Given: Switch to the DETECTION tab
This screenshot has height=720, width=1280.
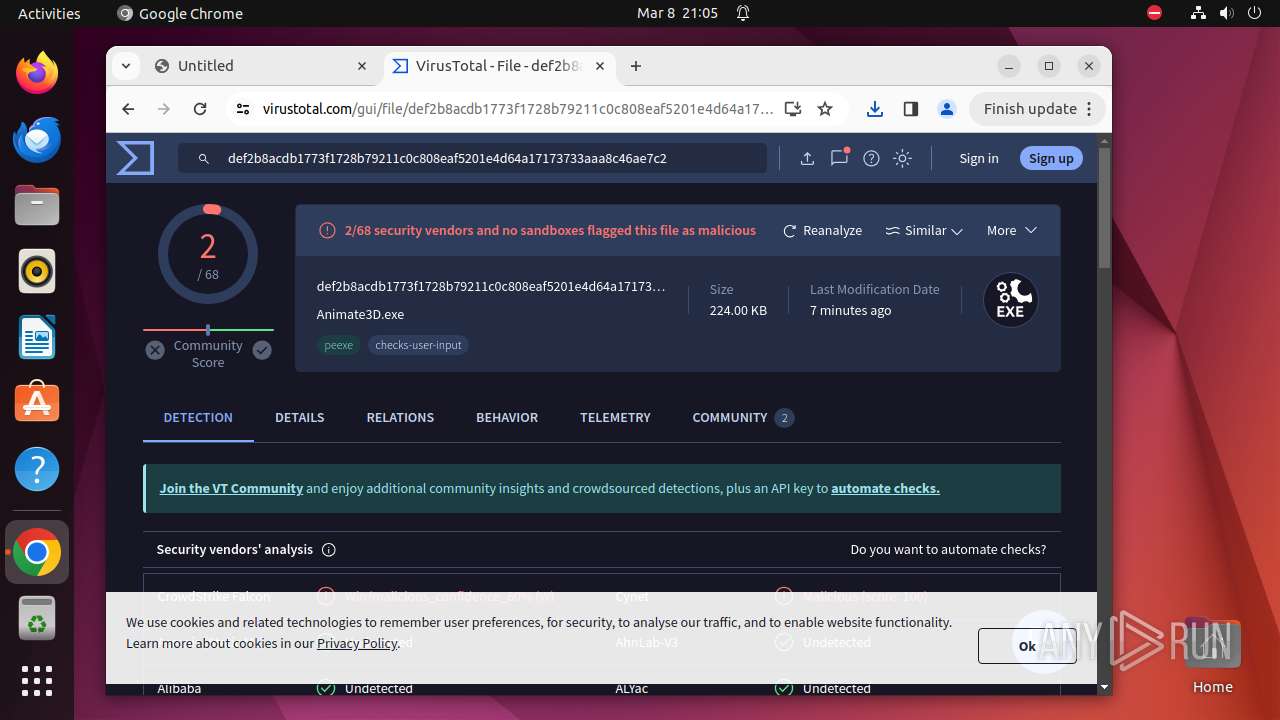Looking at the screenshot, I should click(198, 417).
